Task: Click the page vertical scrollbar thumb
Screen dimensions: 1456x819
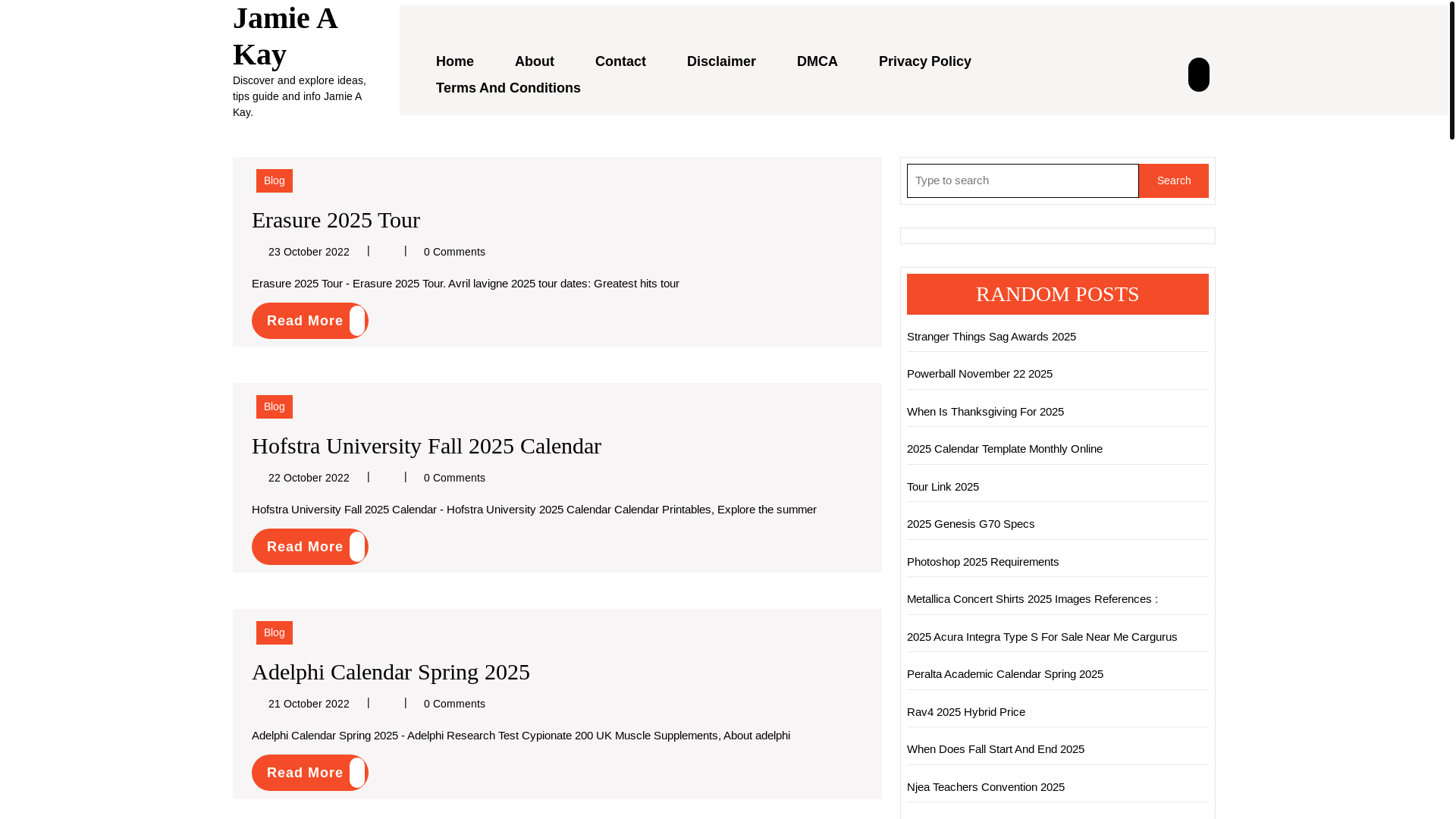Action: [x=1451, y=70]
